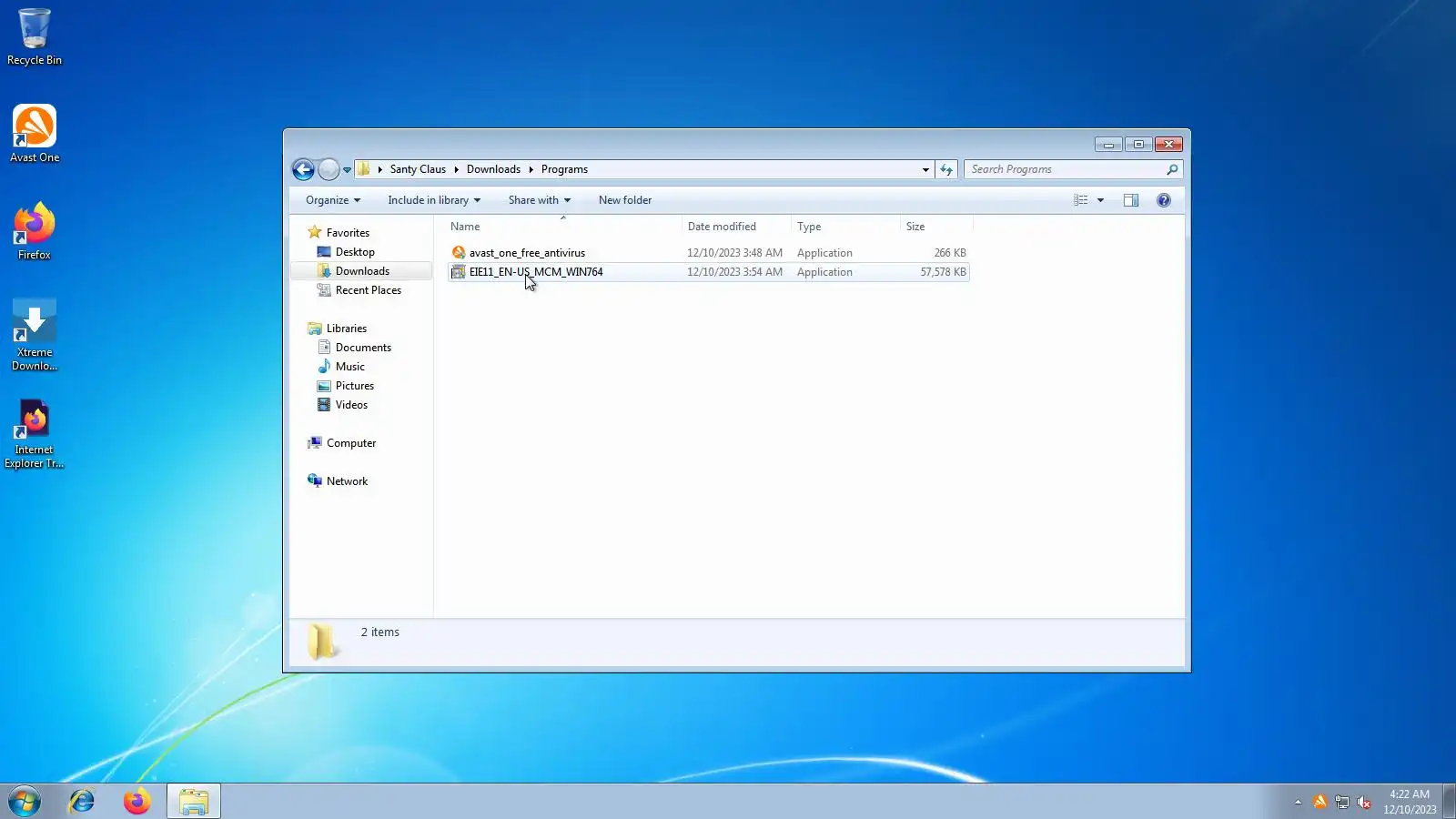Click the folder icon in the address bar
This screenshot has width=1456, height=819.
coord(363,169)
